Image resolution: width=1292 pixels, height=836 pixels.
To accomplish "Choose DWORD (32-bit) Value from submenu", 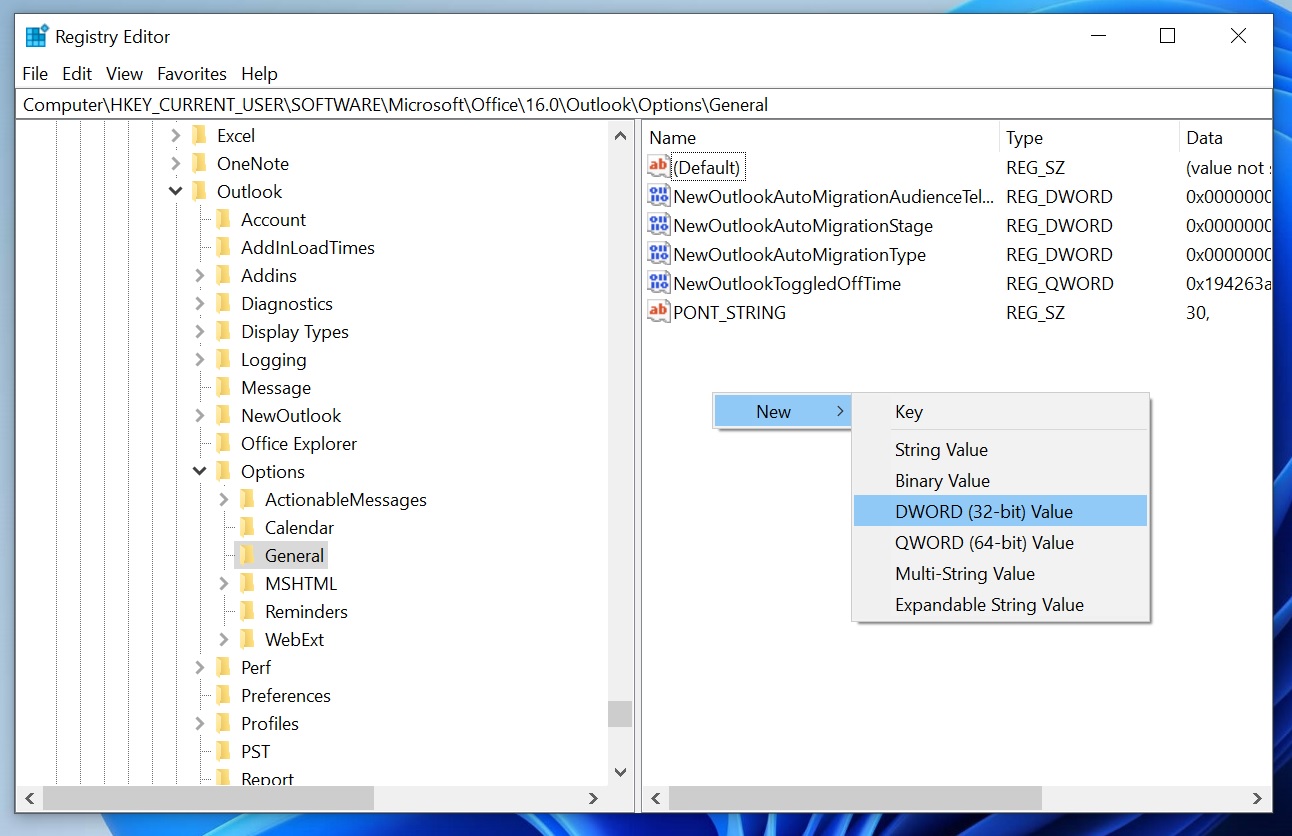I will point(1000,512).
